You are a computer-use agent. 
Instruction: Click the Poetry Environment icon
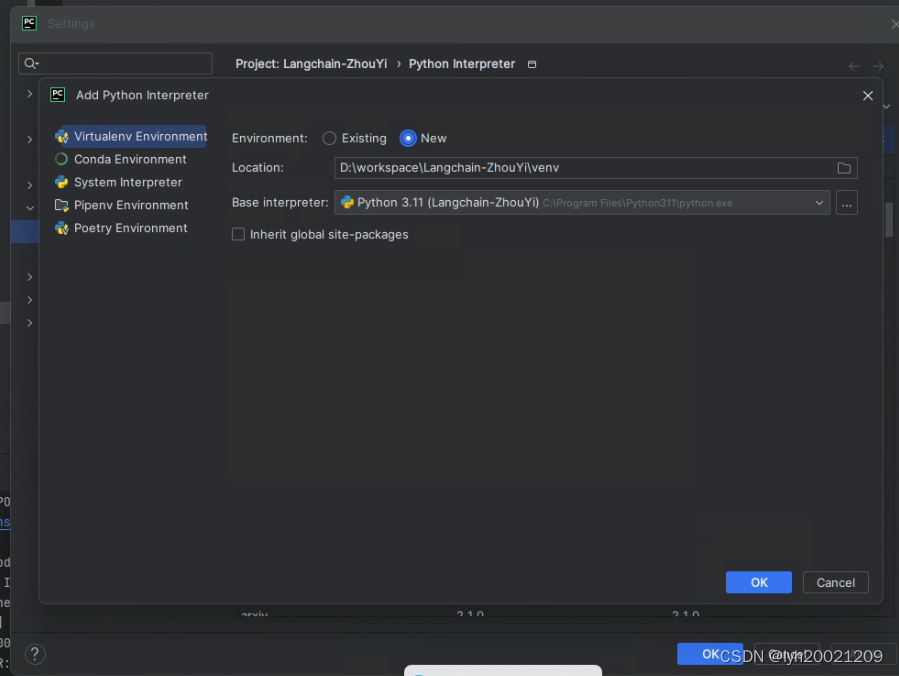[61, 228]
